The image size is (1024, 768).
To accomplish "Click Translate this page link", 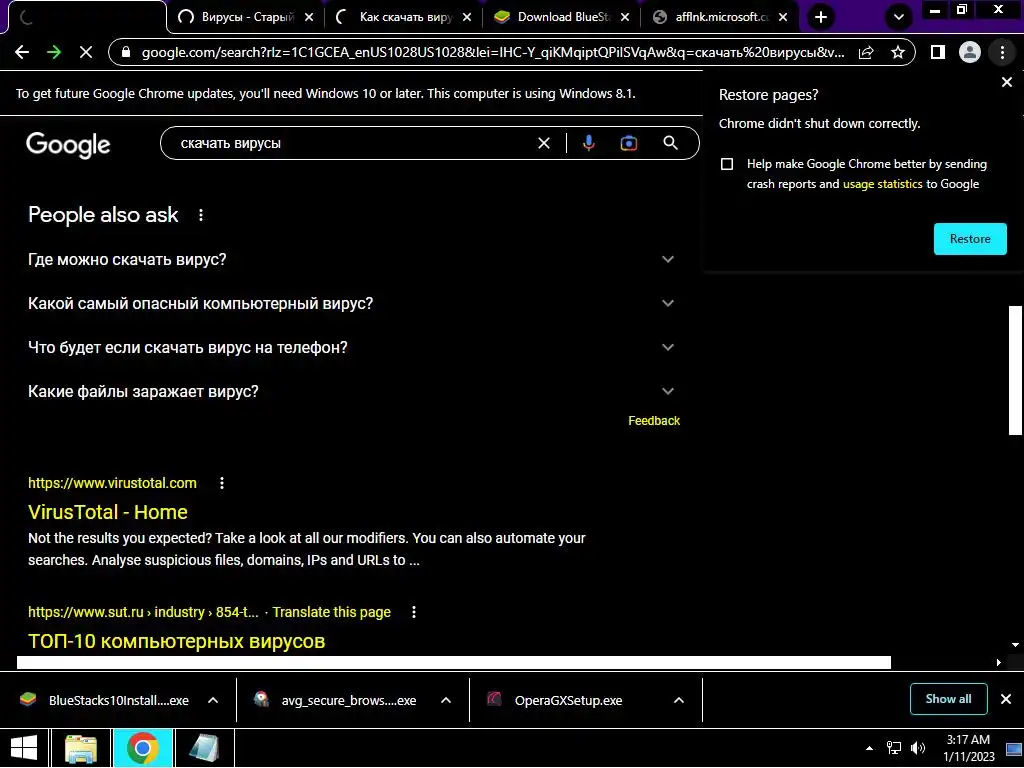I will 332,613.
